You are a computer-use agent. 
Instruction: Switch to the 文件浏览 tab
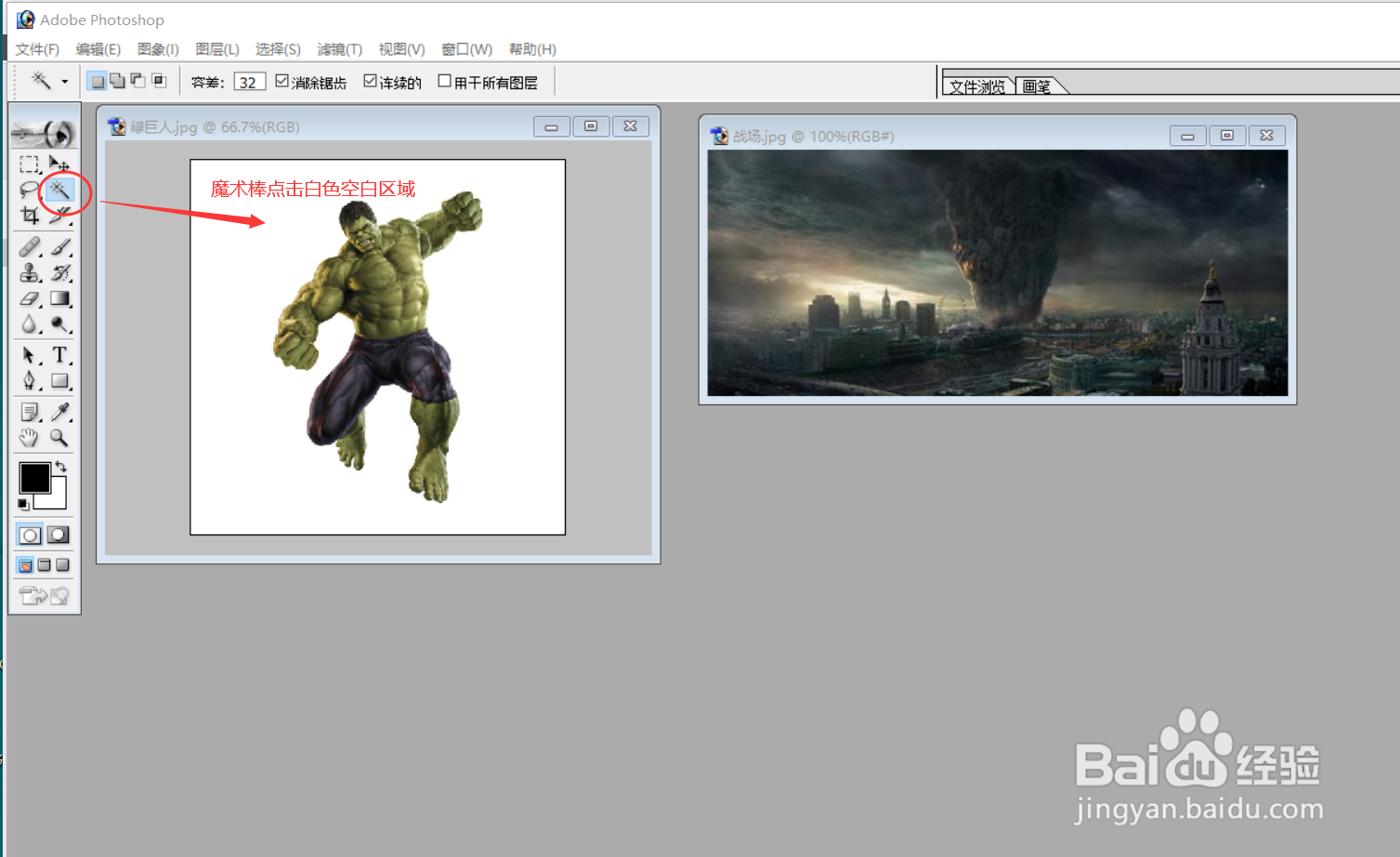point(977,86)
